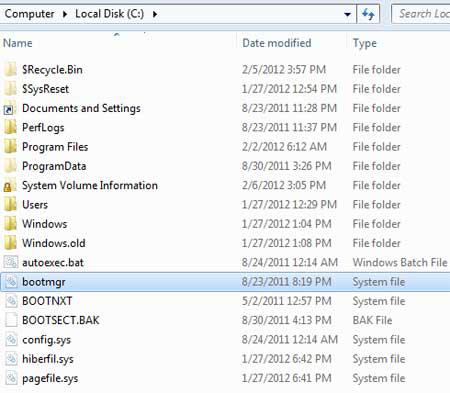Go to Computer in the breadcrumb
Image resolution: width=450 pixels, height=393 pixels.
[29, 14]
